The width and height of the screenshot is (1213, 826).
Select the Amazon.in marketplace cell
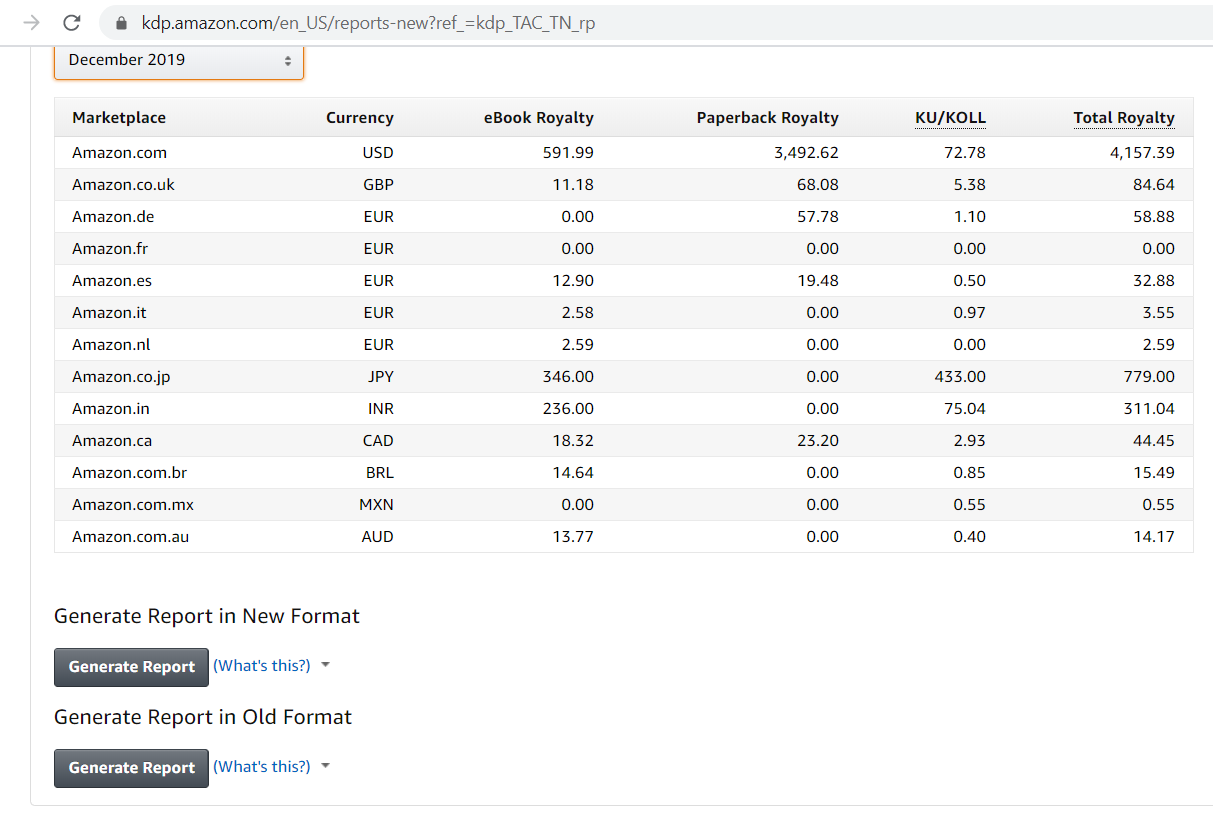(x=111, y=409)
